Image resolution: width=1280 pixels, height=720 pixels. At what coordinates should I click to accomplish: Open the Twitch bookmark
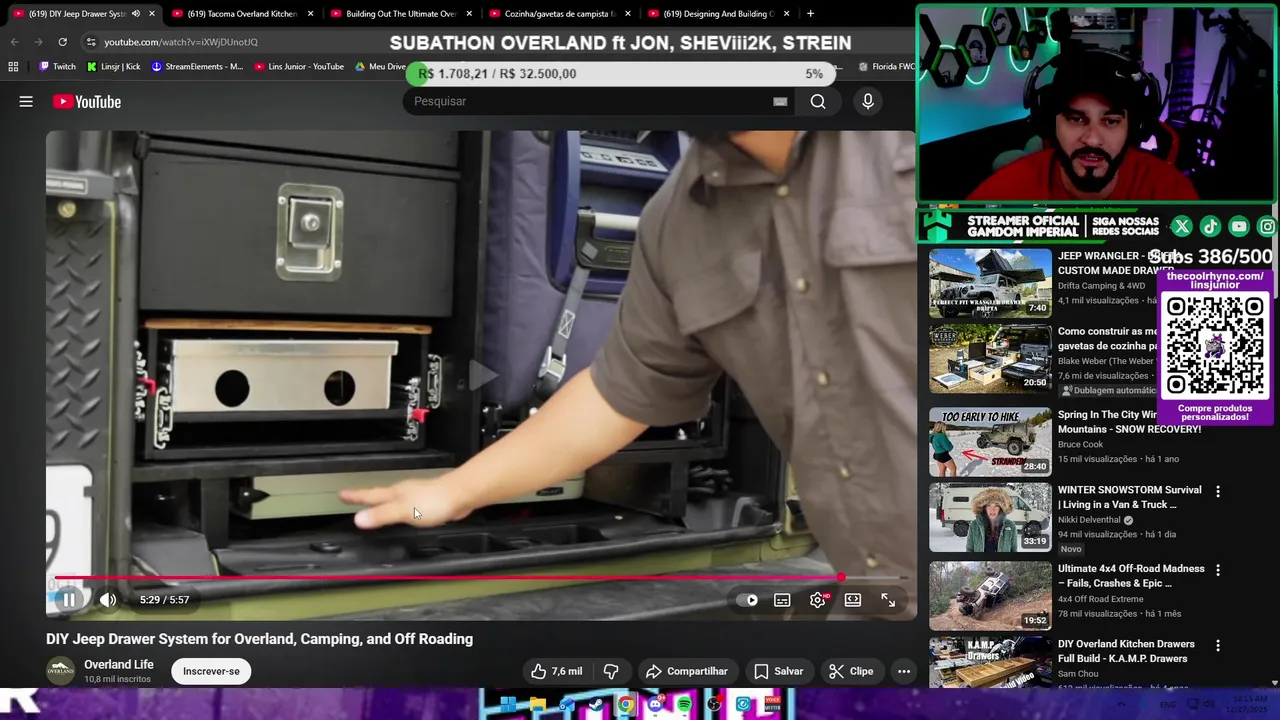tap(57, 67)
